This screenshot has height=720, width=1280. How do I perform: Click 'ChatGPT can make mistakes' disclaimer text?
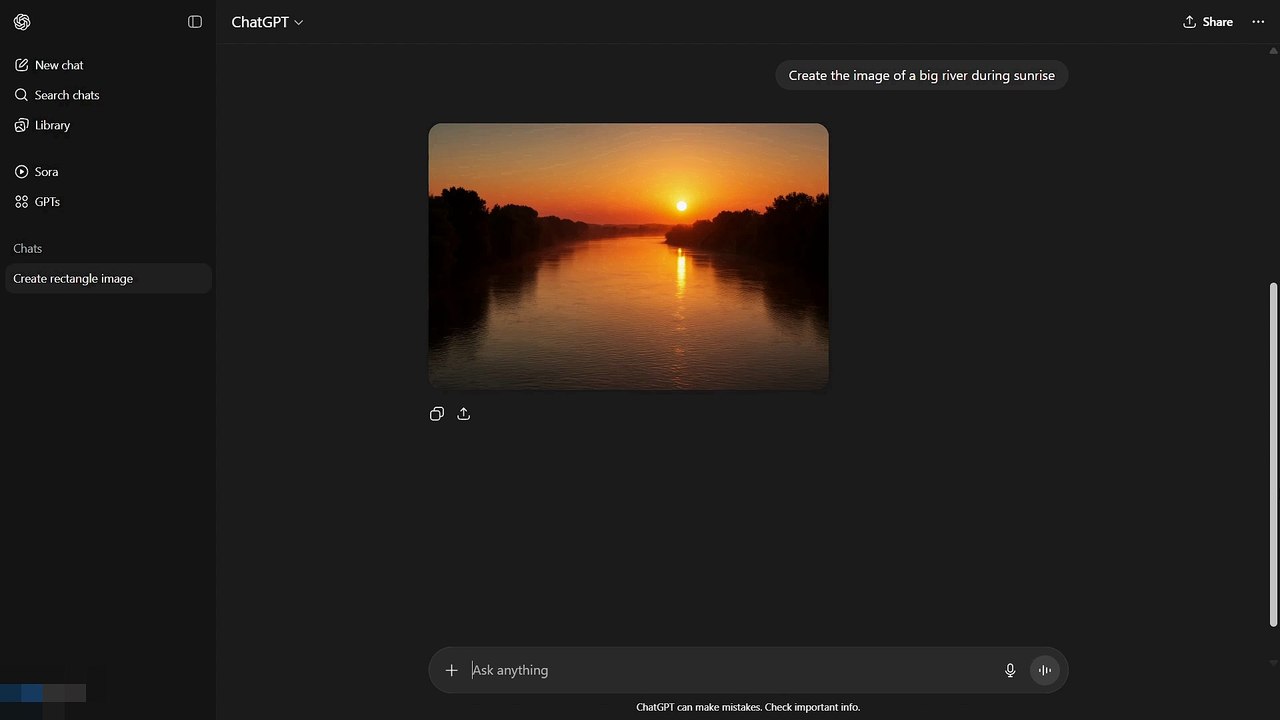pos(748,707)
